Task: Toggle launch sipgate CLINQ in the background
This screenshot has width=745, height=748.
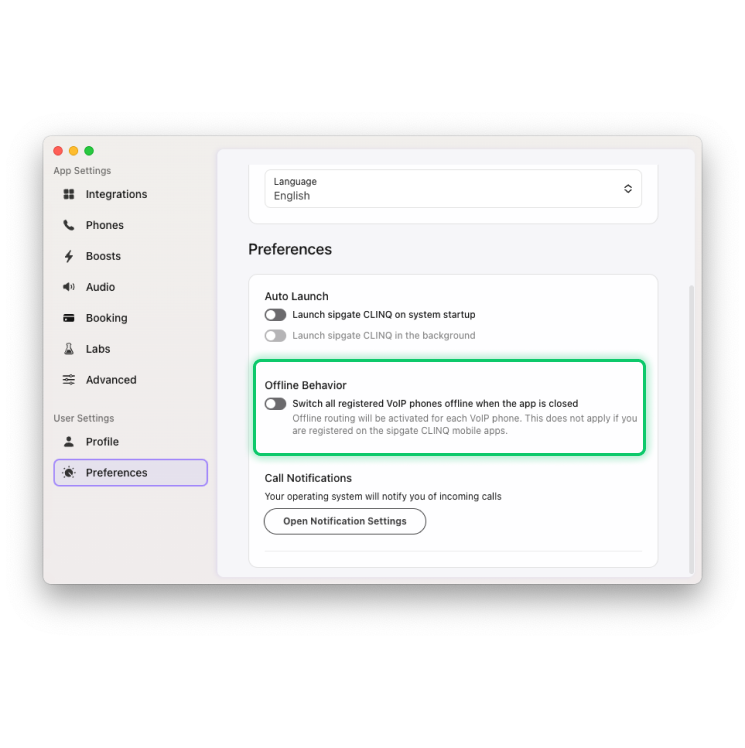Action: pyautogui.click(x=275, y=336)
